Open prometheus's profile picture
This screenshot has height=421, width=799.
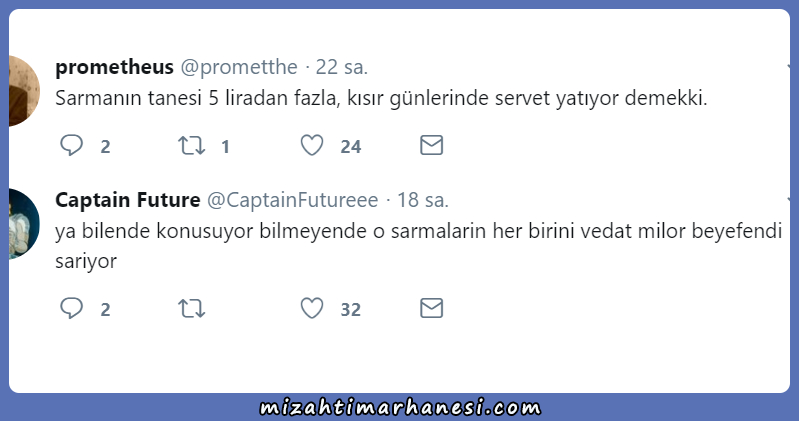24,91
